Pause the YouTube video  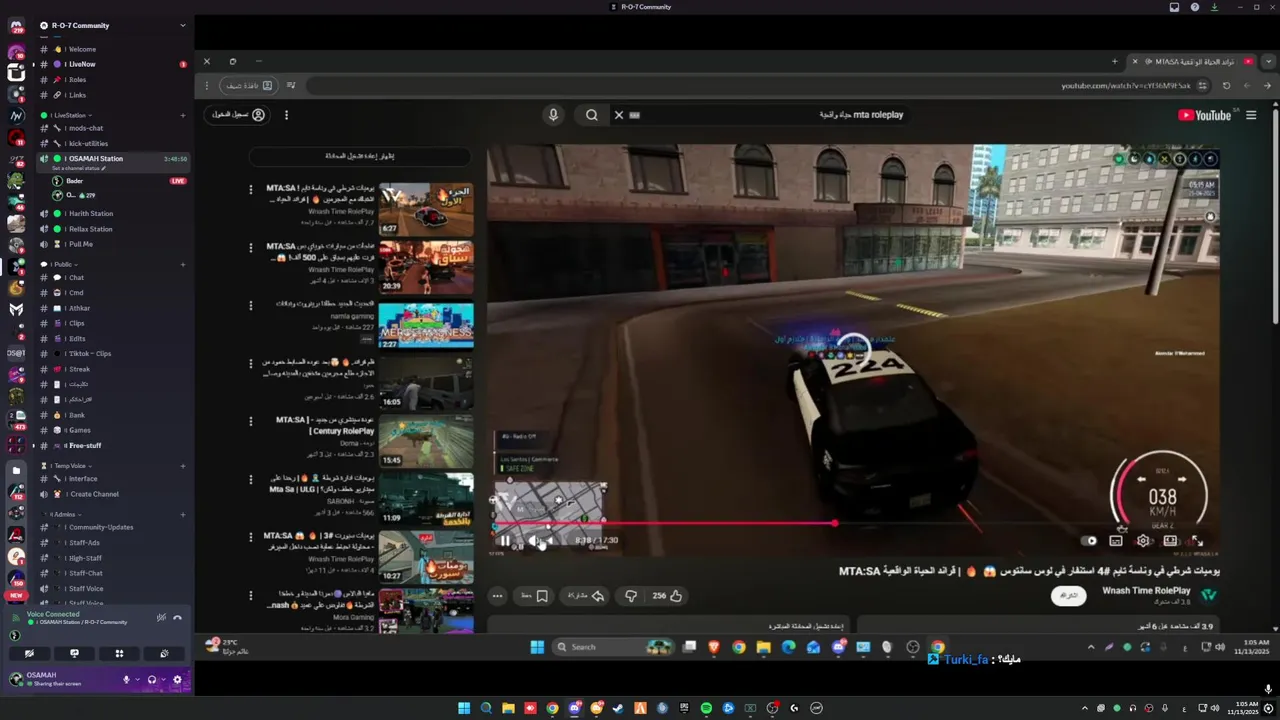coord(505,541)
